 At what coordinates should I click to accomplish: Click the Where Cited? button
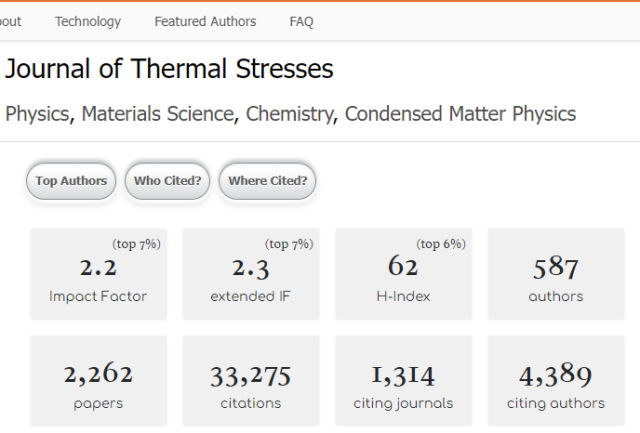(267, 181)
